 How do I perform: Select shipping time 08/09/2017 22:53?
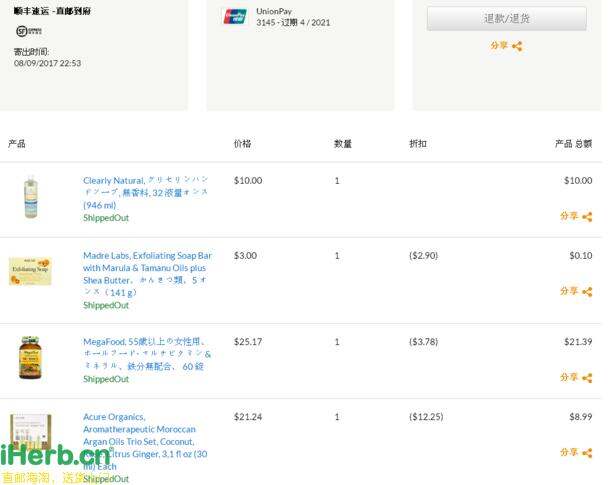point(47,63)
